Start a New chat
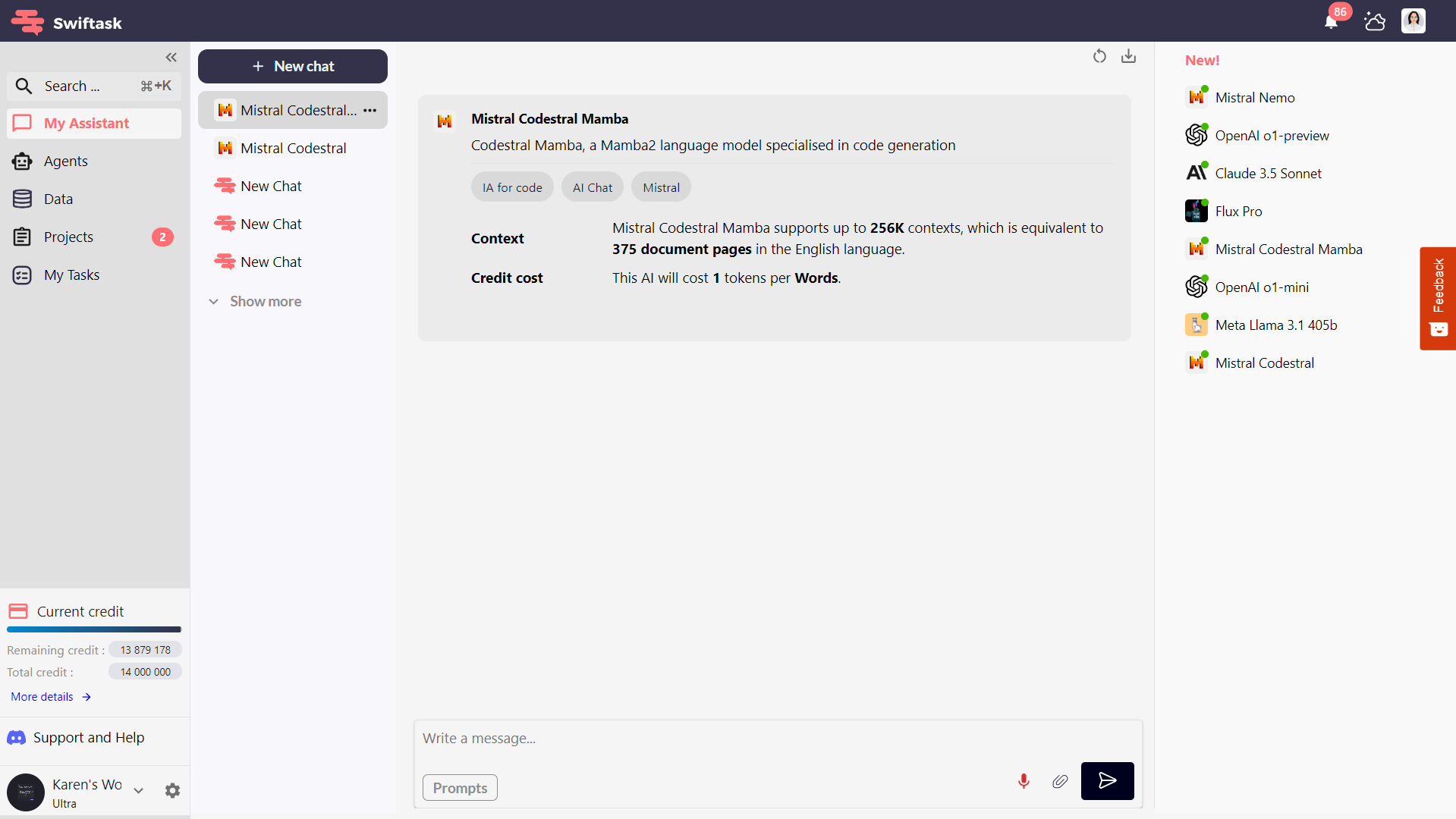 [x=292, y=66]
